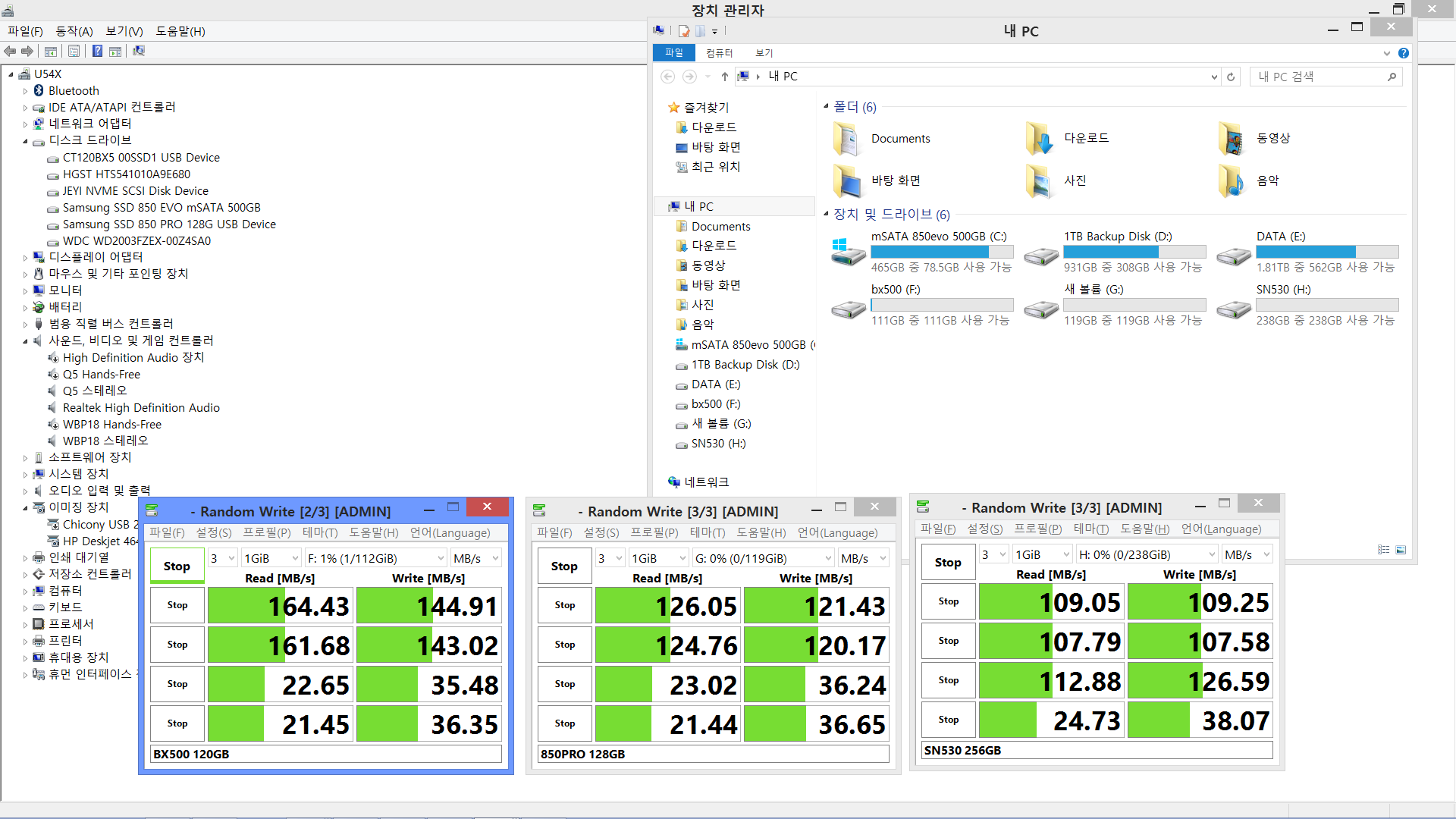The height and width of the screenshot is (819, 1456).
Task: Click Stop beside 112.88 in SN530 window
Action: (949, 680)
